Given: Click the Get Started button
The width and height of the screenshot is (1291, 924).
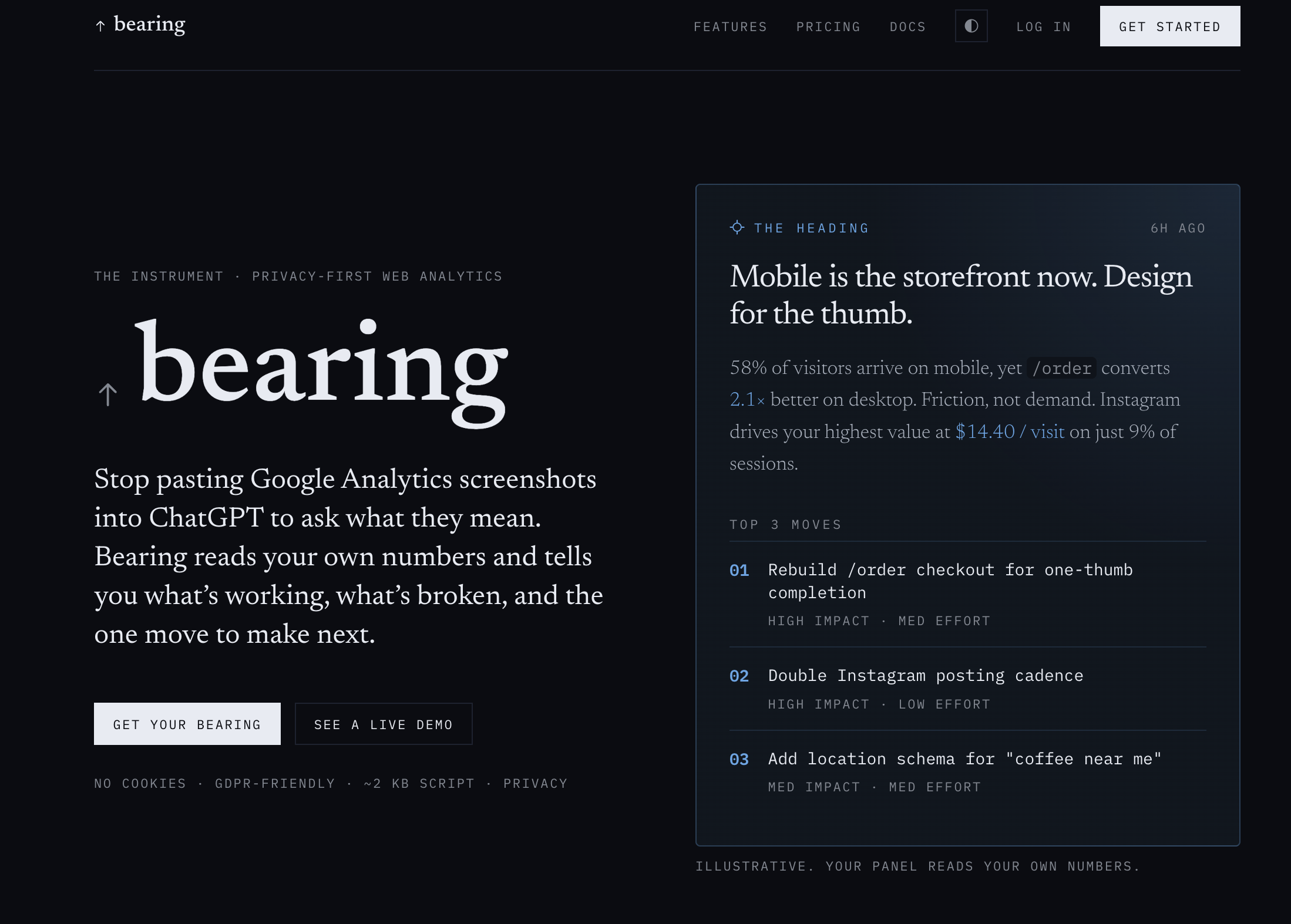Looking at the screenshot, I should click(1170, 26).
